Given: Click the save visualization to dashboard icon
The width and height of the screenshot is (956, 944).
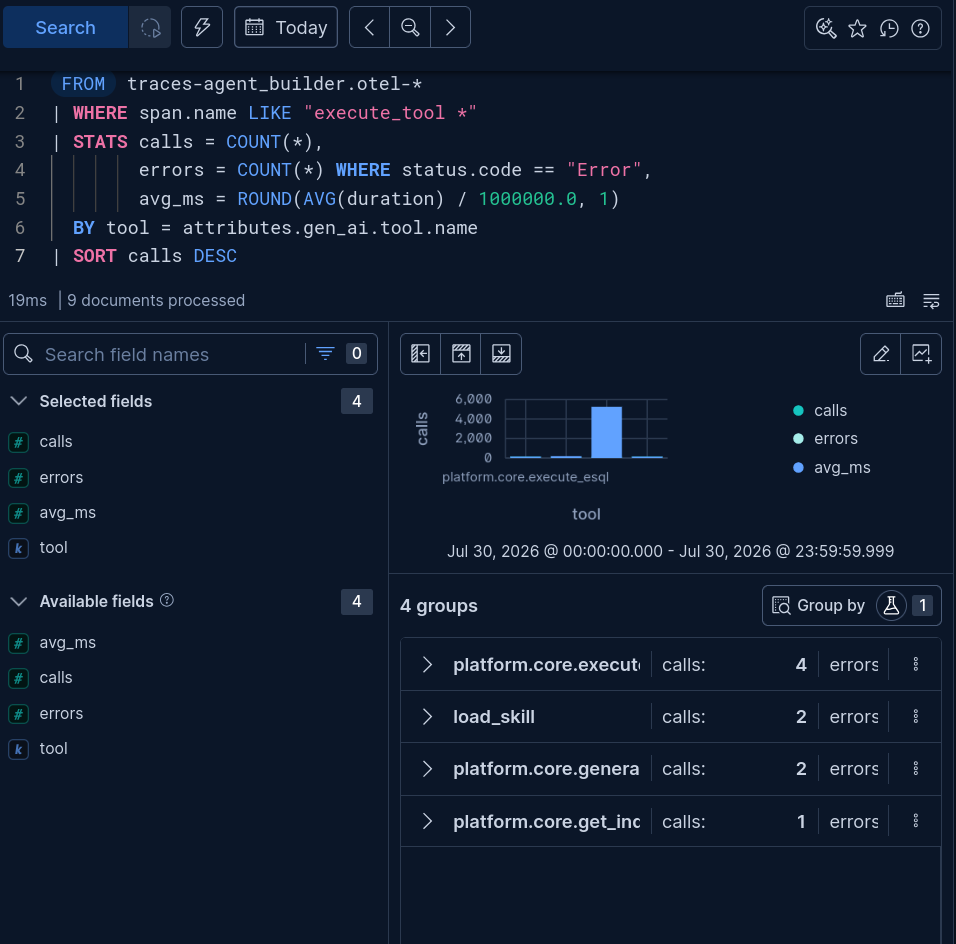Looking at the screenshot, I should [921, 354].
